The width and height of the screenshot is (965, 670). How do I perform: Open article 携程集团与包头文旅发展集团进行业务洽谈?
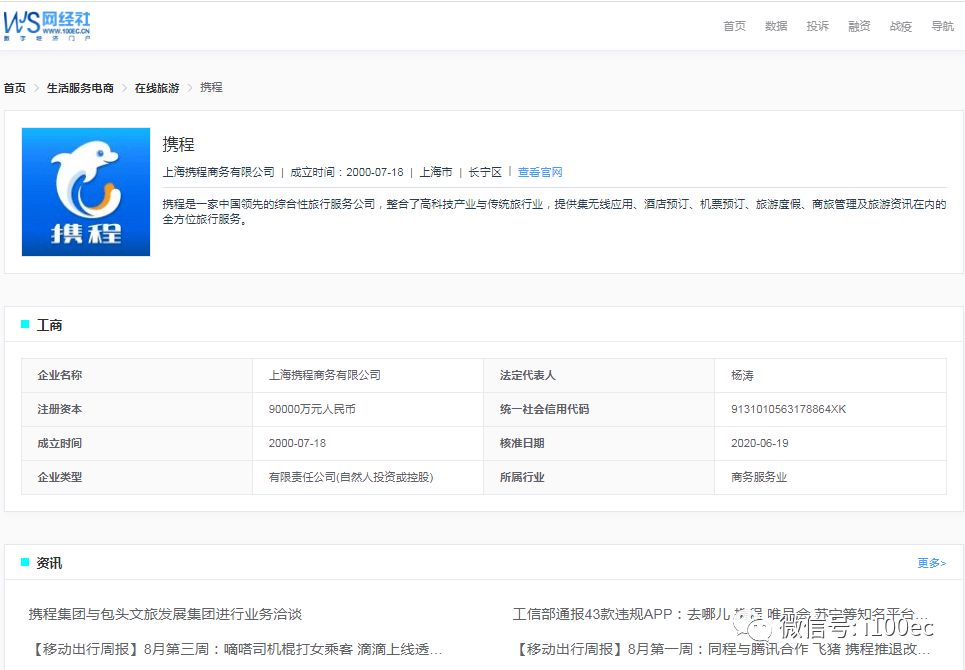coord(165,614)
